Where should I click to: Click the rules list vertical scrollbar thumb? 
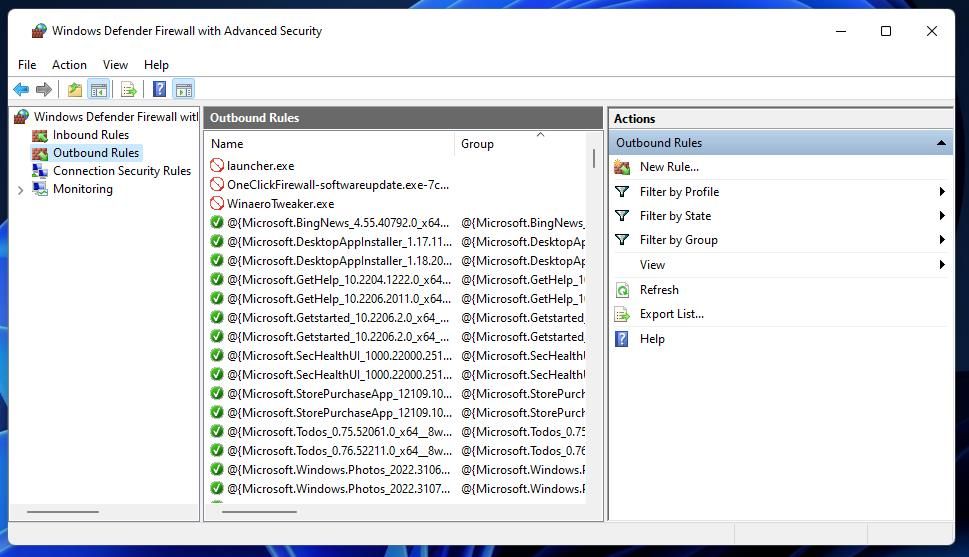(593, 158)
